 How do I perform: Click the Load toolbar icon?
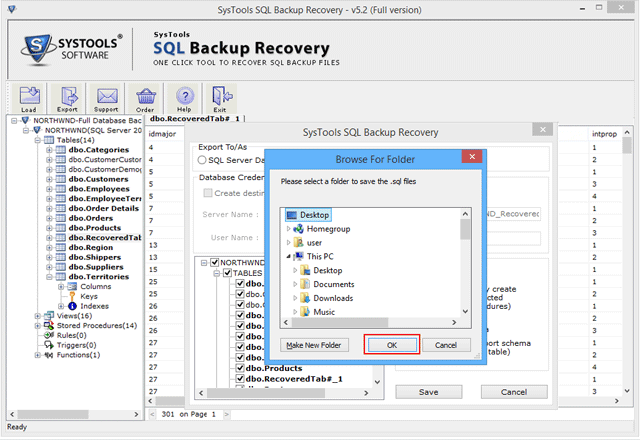pyautogui.click(x=29, y=98)
